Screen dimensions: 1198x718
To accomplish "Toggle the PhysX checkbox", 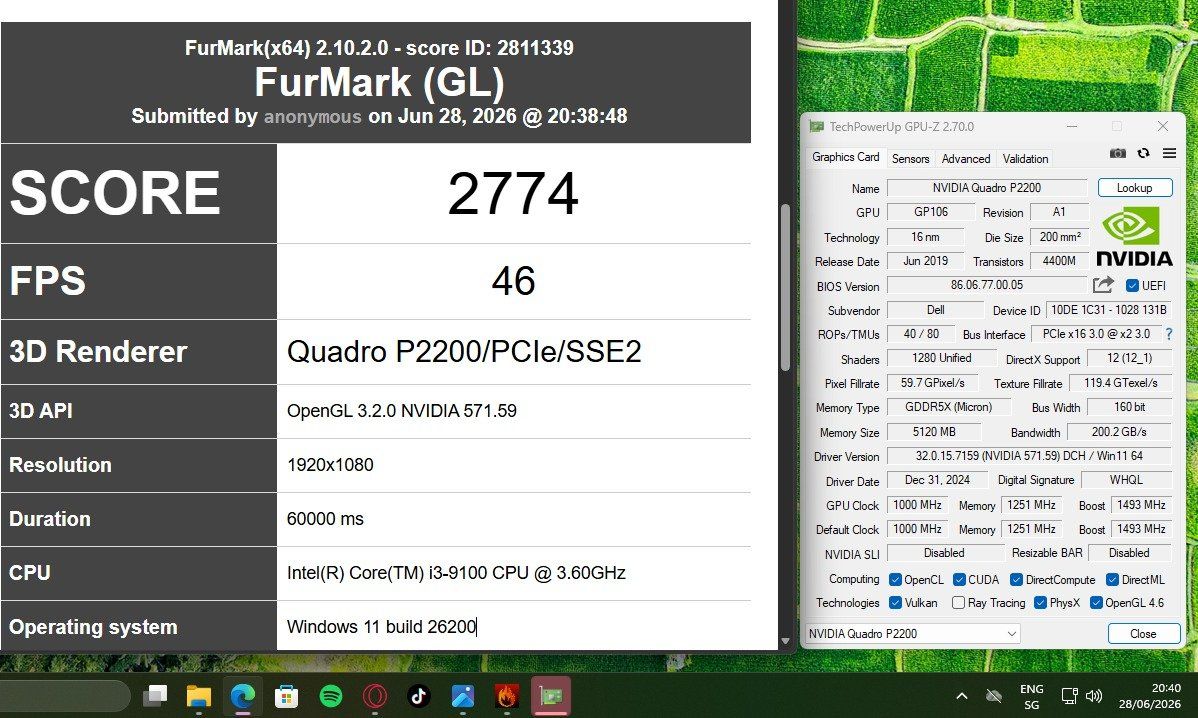I will click(x=1040, y=603).
